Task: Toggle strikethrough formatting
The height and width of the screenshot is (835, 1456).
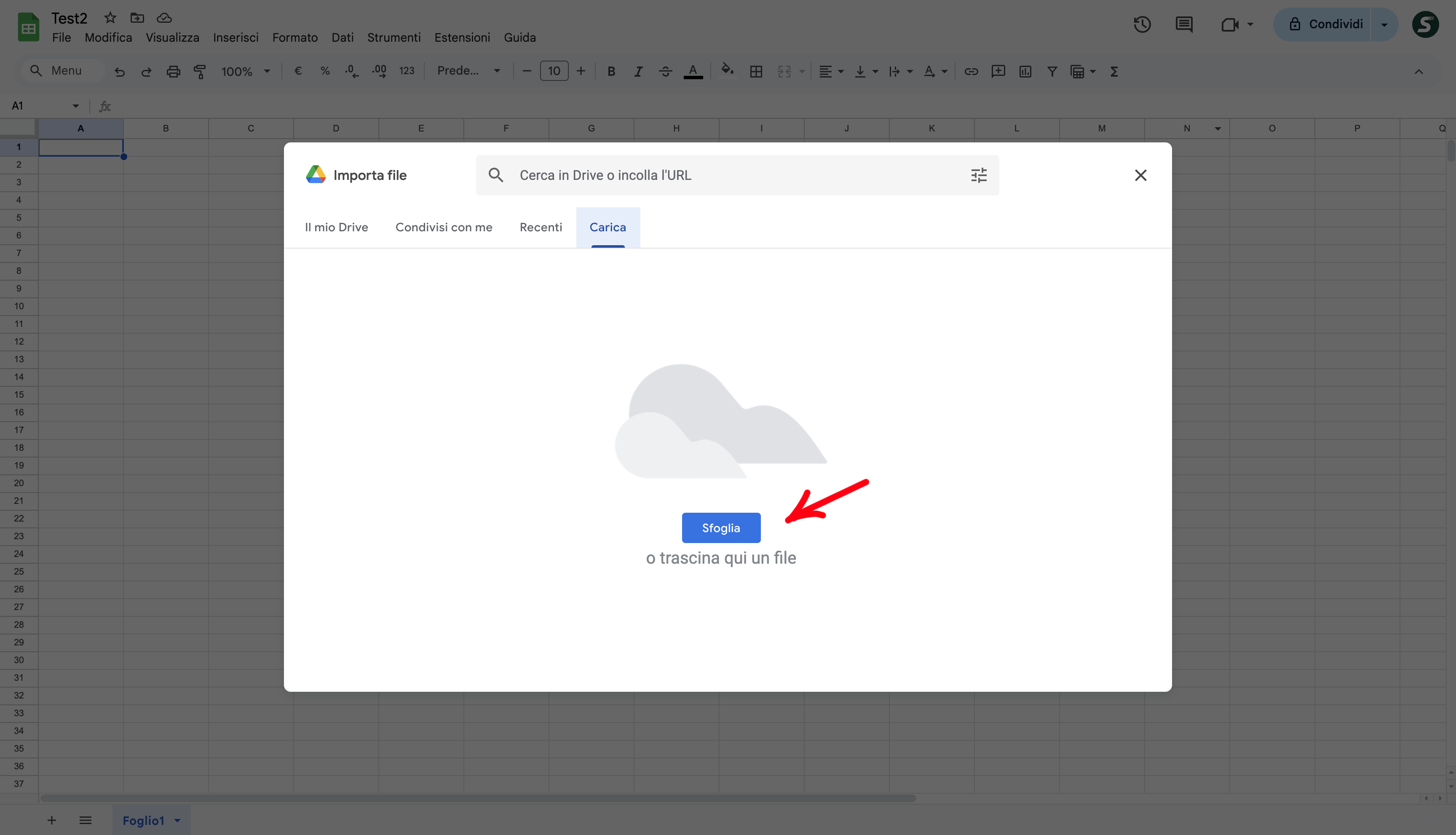Action: point(665,71)
